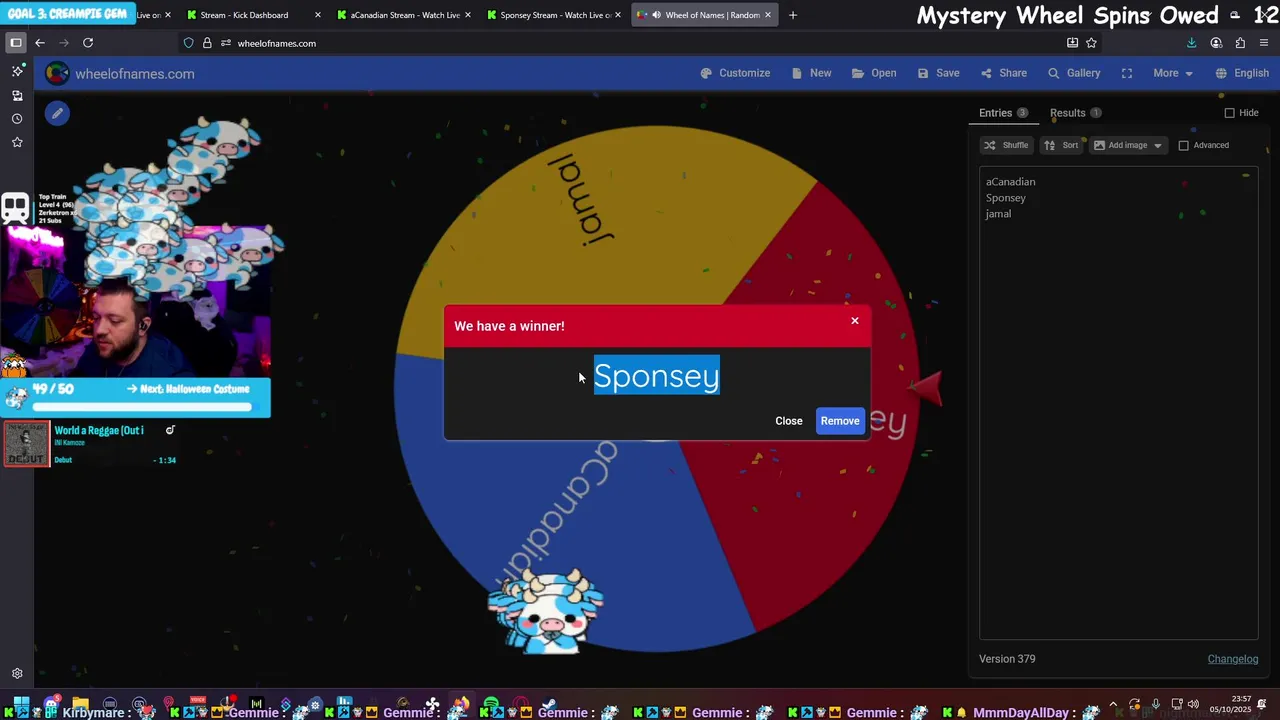Viewport: 1280px width, 720px height.
Task: Click the padlock site info icon
Action: click(207, 43)
